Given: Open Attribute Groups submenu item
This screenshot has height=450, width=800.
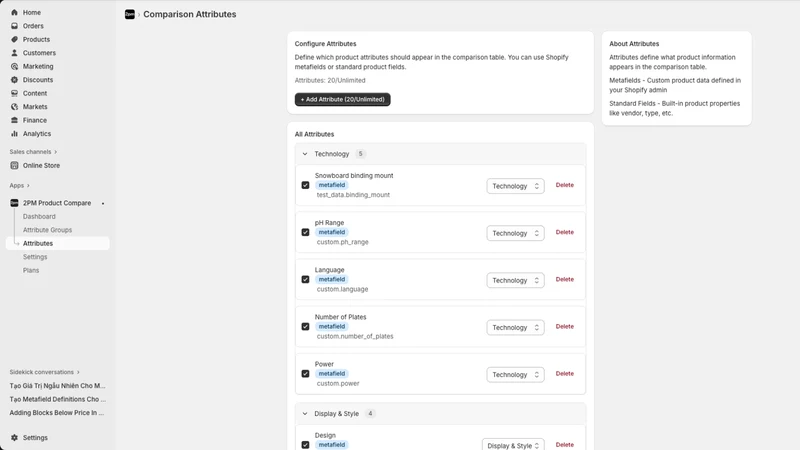Looking at the screenshot, I should (x=47, y=230).
